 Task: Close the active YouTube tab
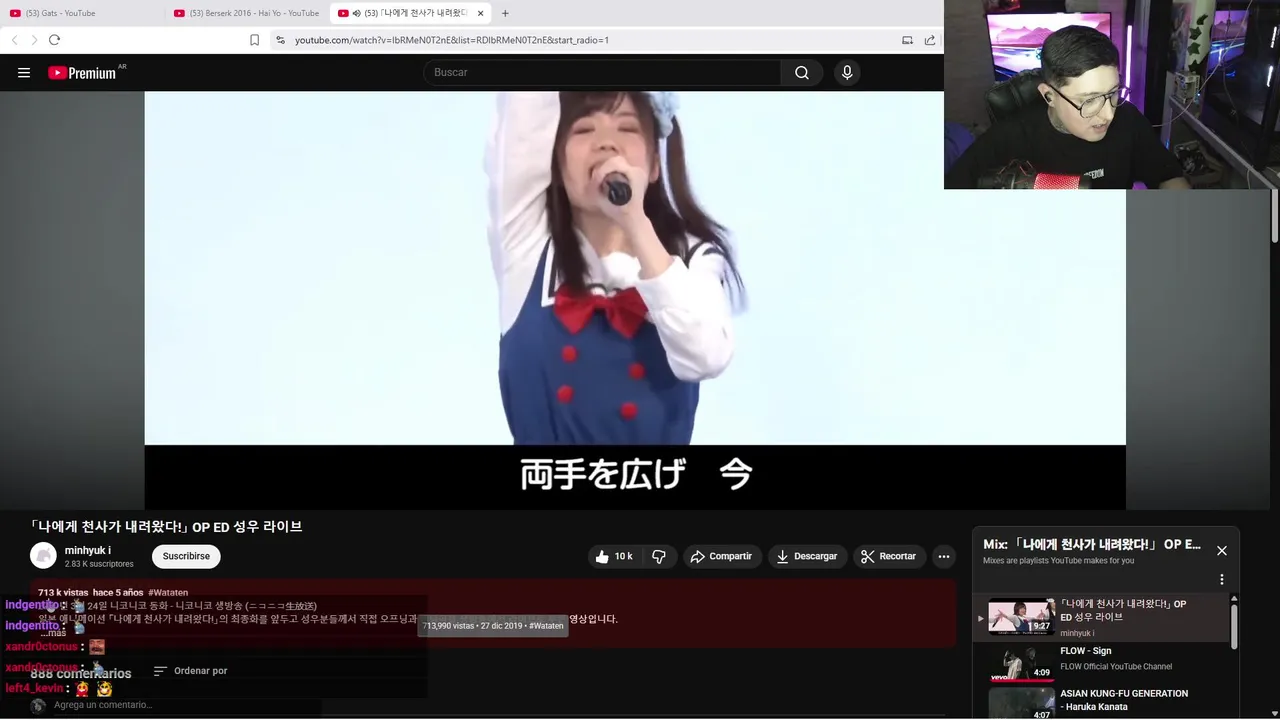click(x=481, y=13)
